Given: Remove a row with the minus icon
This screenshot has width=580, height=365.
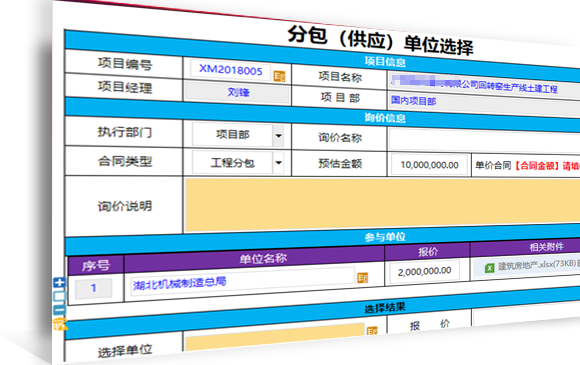Looking at the screenshot, I should [60, 310].
